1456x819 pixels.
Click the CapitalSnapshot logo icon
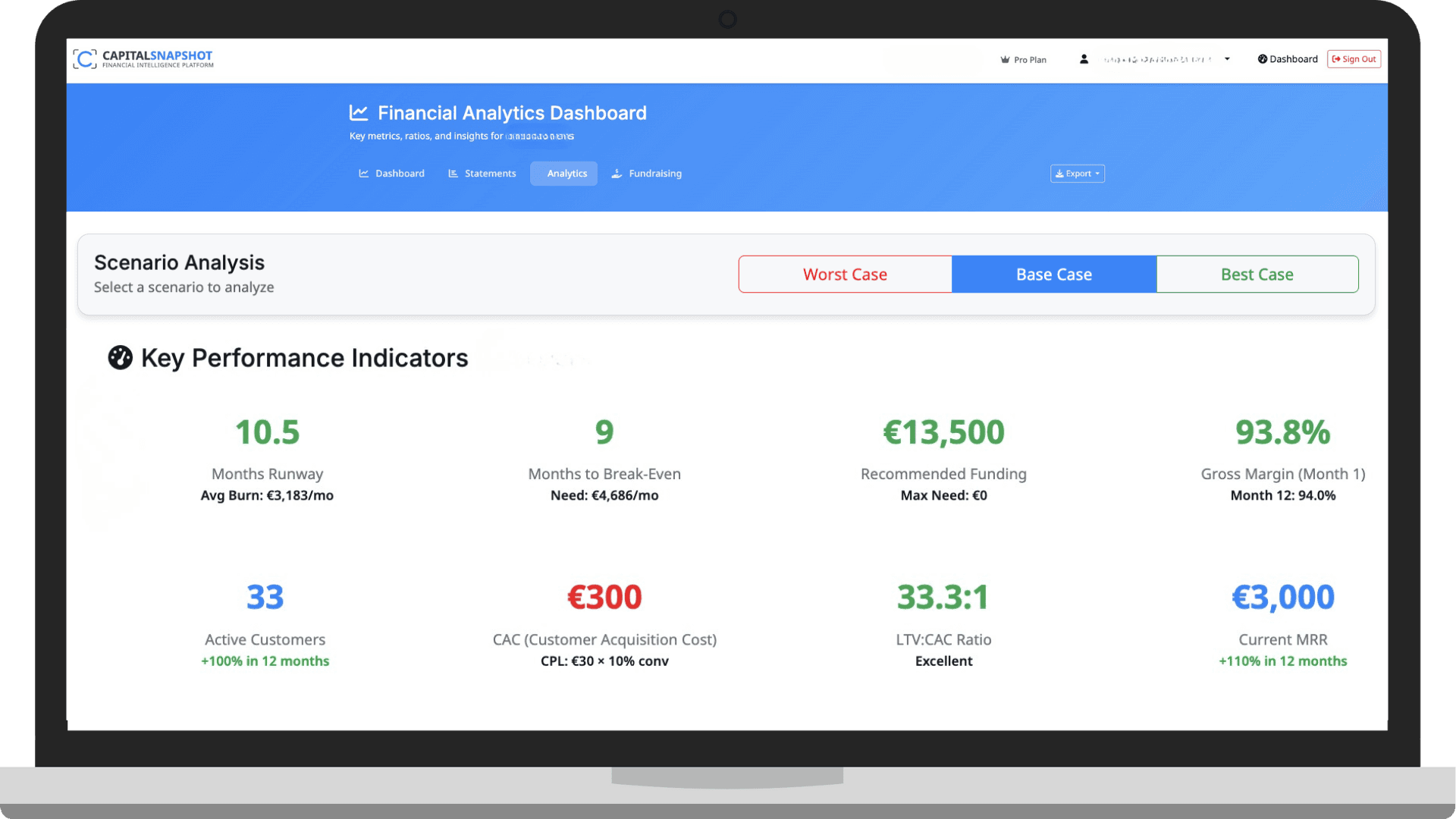point(85,59)
